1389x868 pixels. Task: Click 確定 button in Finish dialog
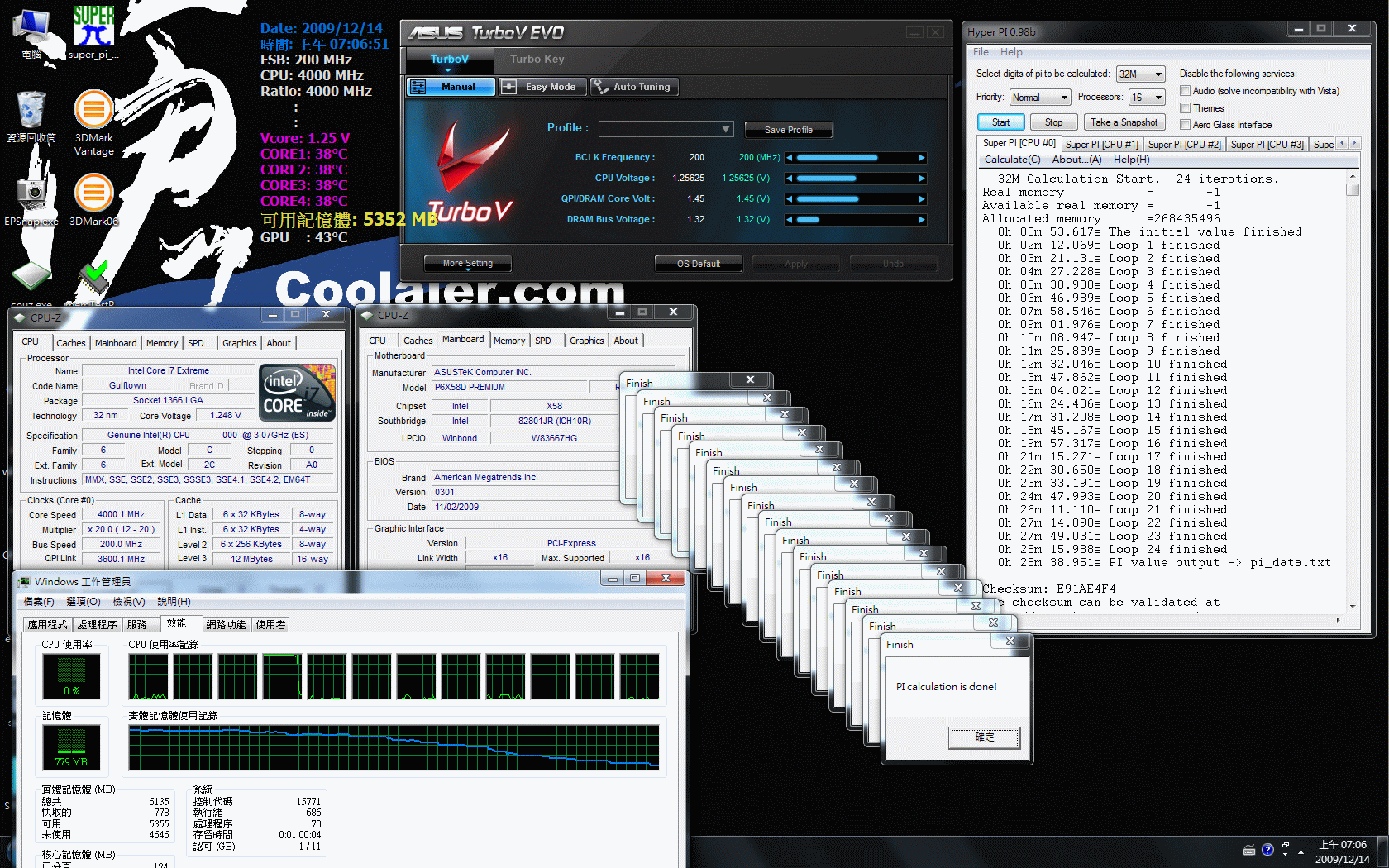(x=984, y=737)
